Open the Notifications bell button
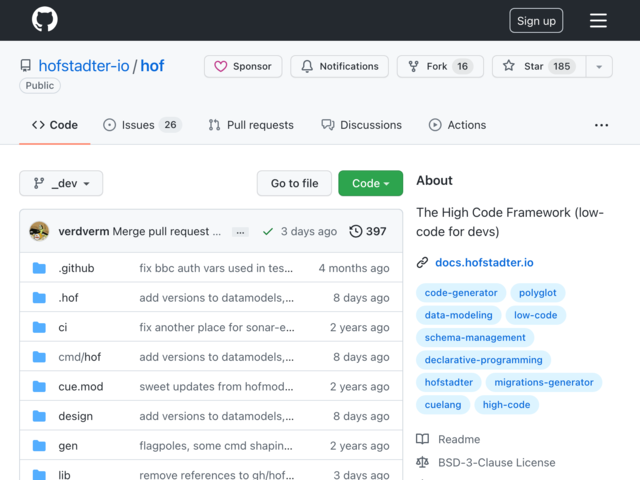The width and height of the screenshot is (640, 480). [339, 66]
